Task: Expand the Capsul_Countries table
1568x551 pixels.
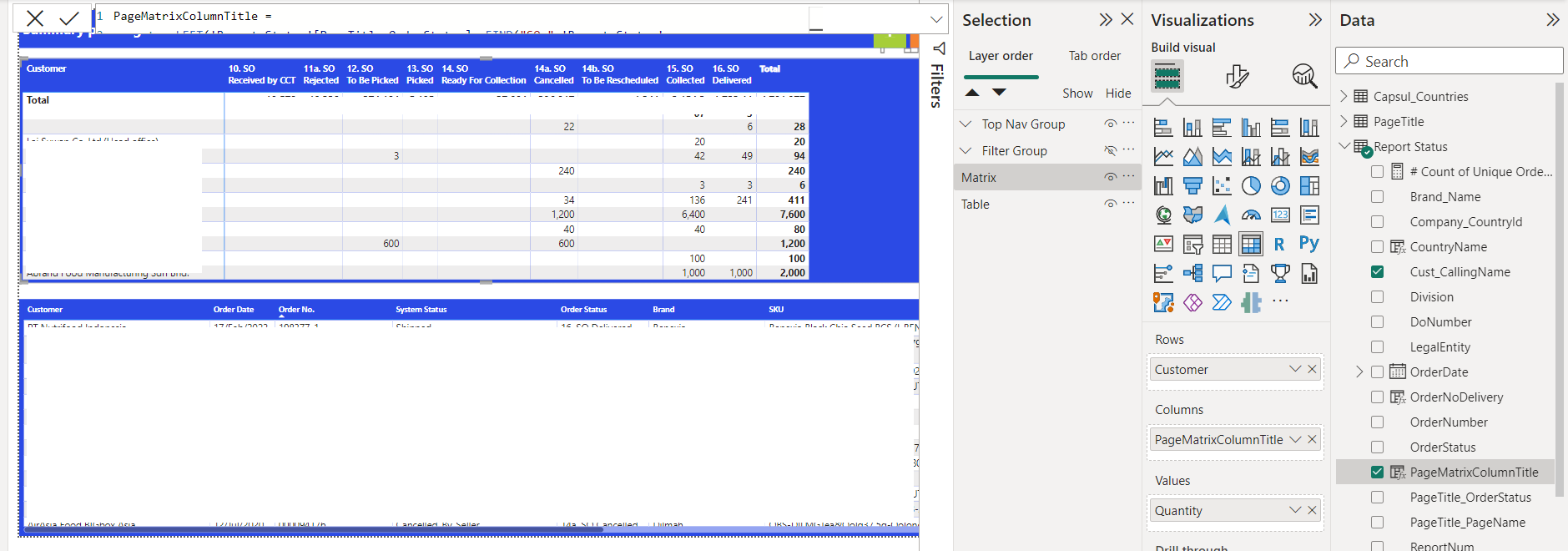Action: pyautogui.click(x=1344, y=96)
